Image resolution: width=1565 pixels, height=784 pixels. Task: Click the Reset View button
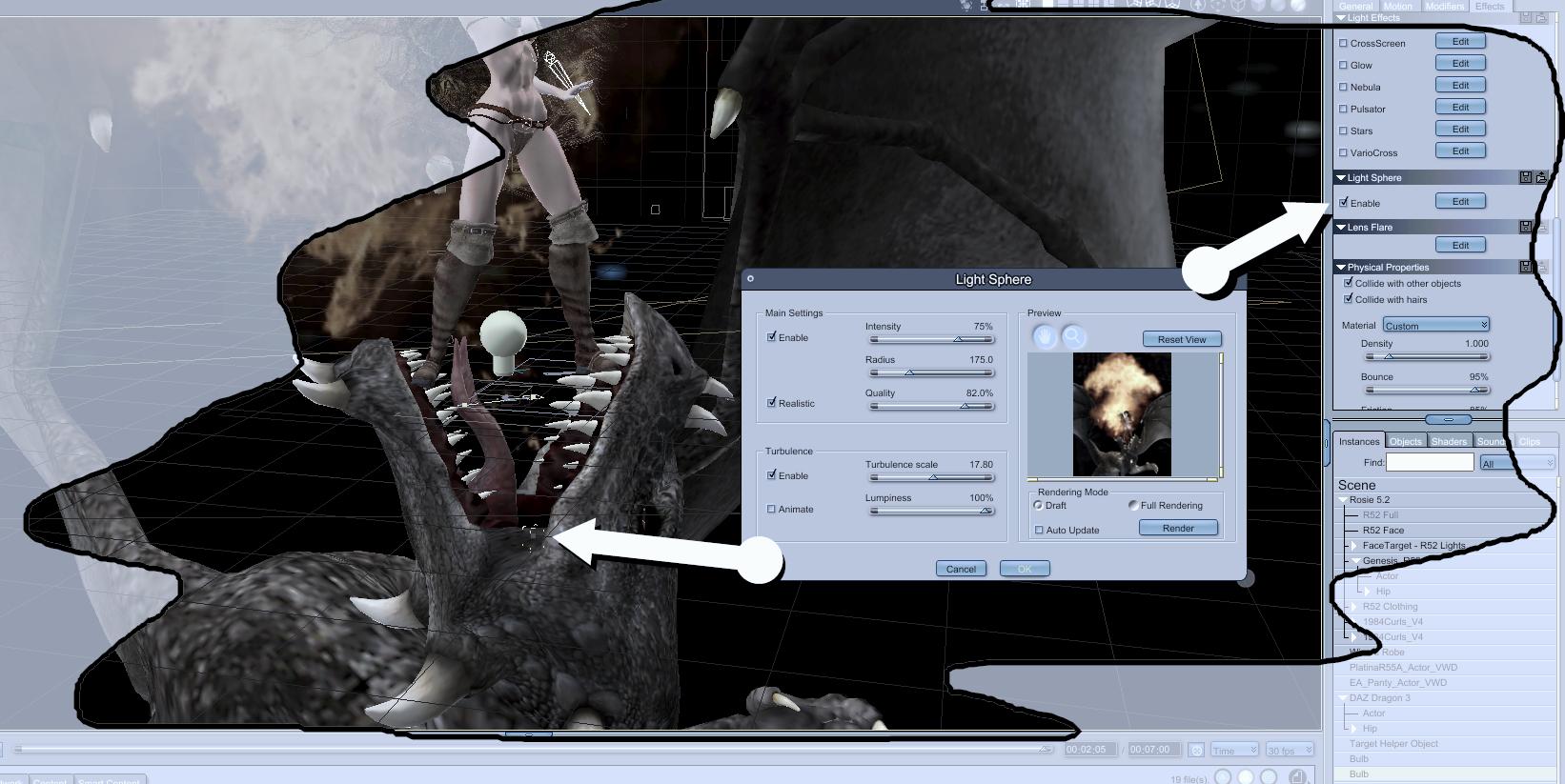pos(1182,339)
